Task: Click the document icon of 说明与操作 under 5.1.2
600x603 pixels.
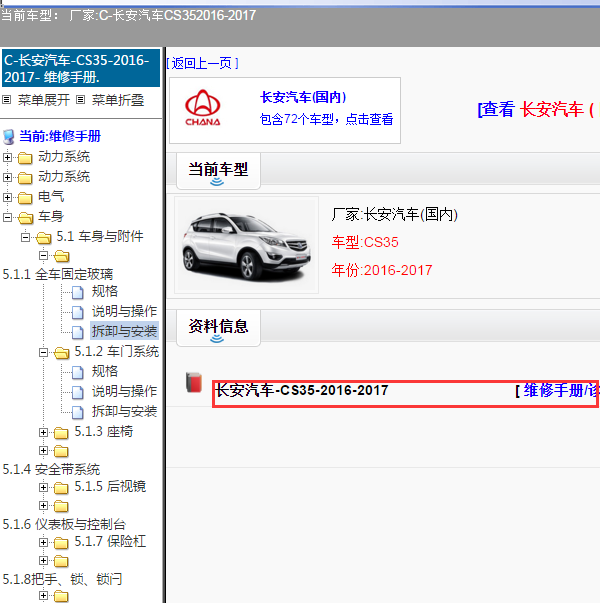Action: point(78,392)
